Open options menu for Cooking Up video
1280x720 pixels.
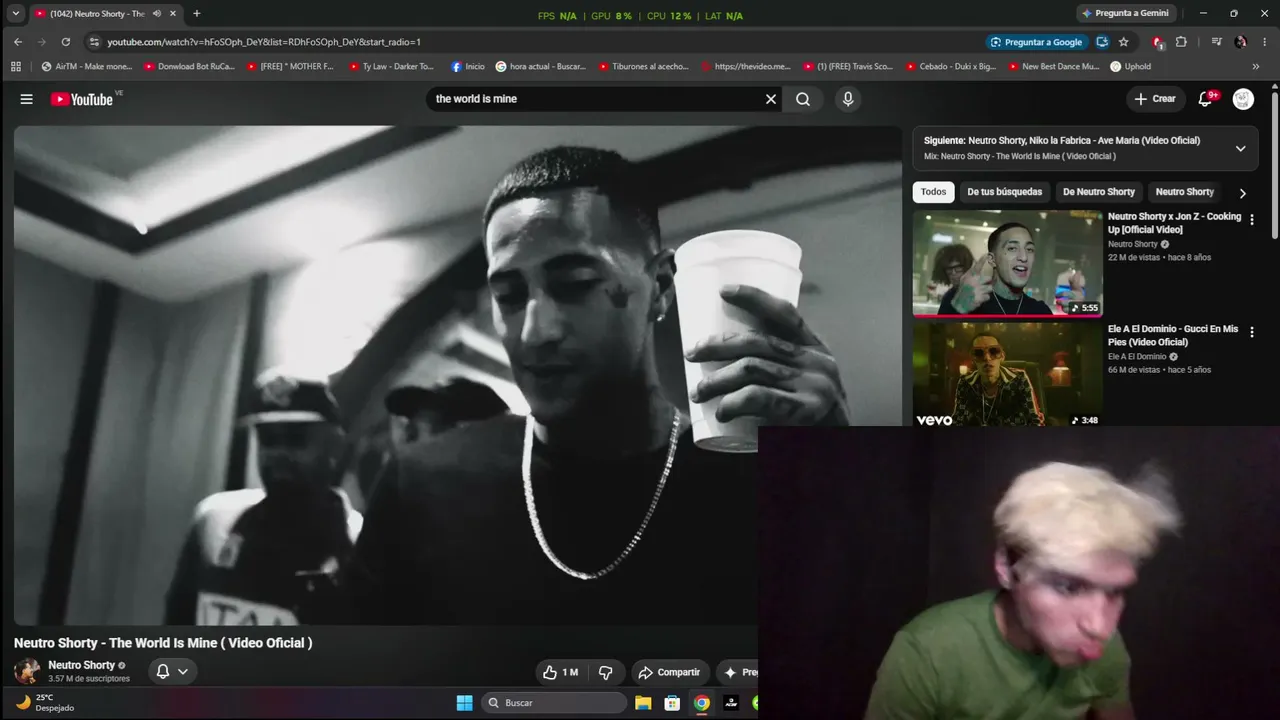1251,220
